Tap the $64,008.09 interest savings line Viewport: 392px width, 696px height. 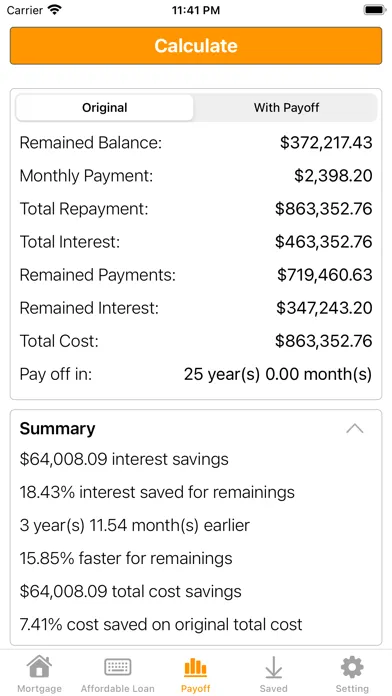[124, 459]
